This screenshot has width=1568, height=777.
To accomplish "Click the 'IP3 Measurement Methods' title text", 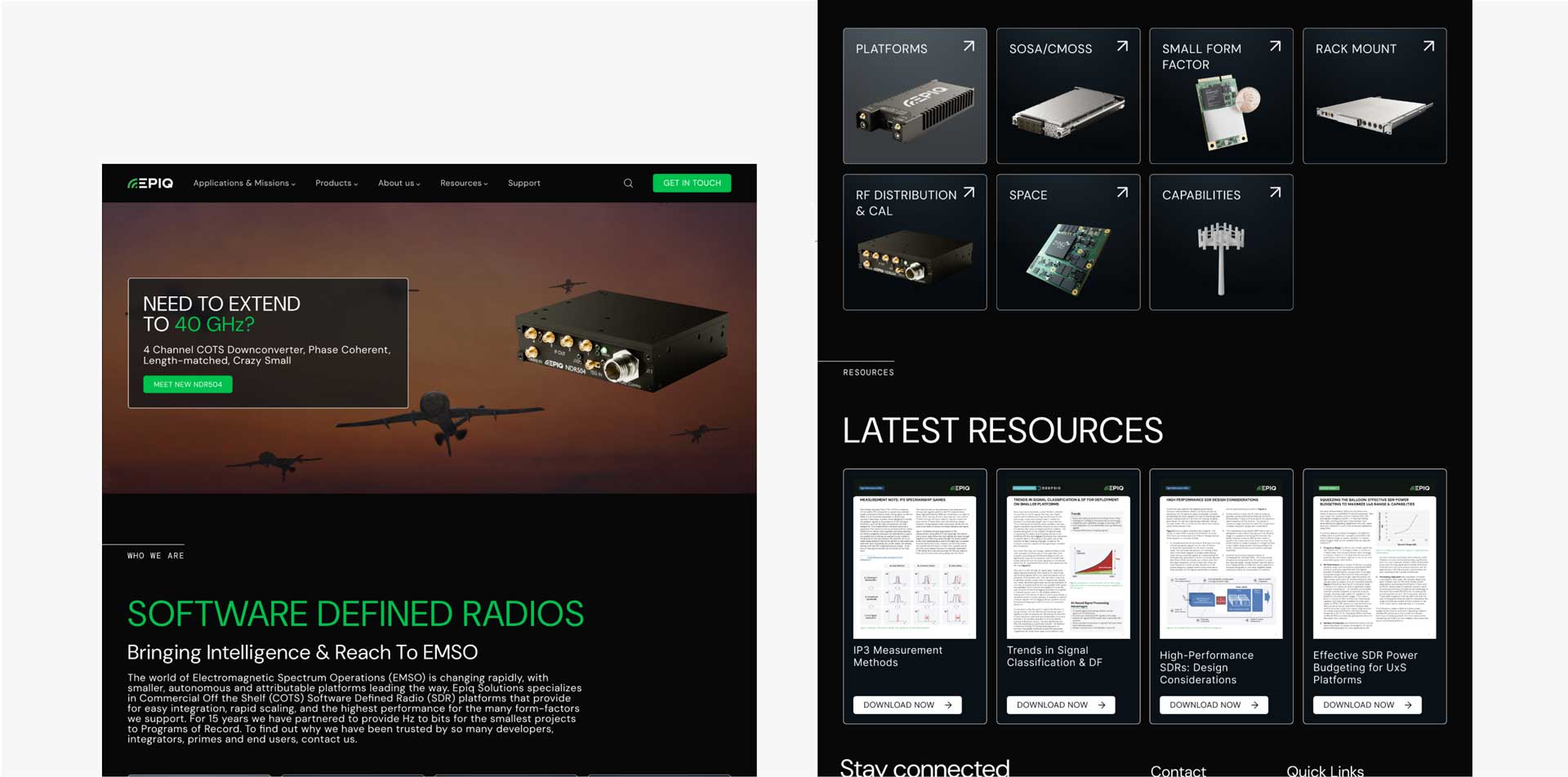I will tap(898, 656).
